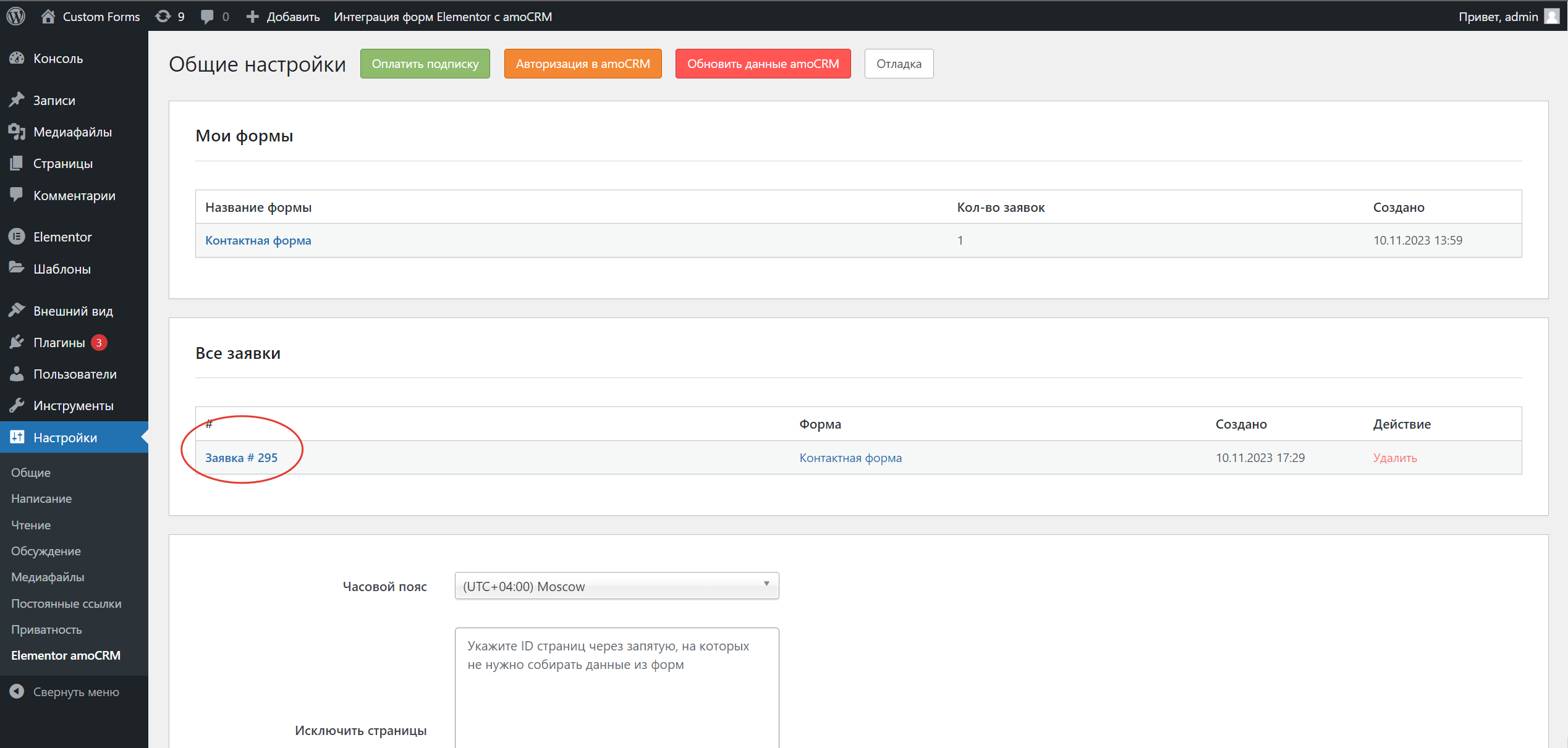
Task: Click the Исключить страницы text area
Action: pyautogui.click(x=616, y=686)
